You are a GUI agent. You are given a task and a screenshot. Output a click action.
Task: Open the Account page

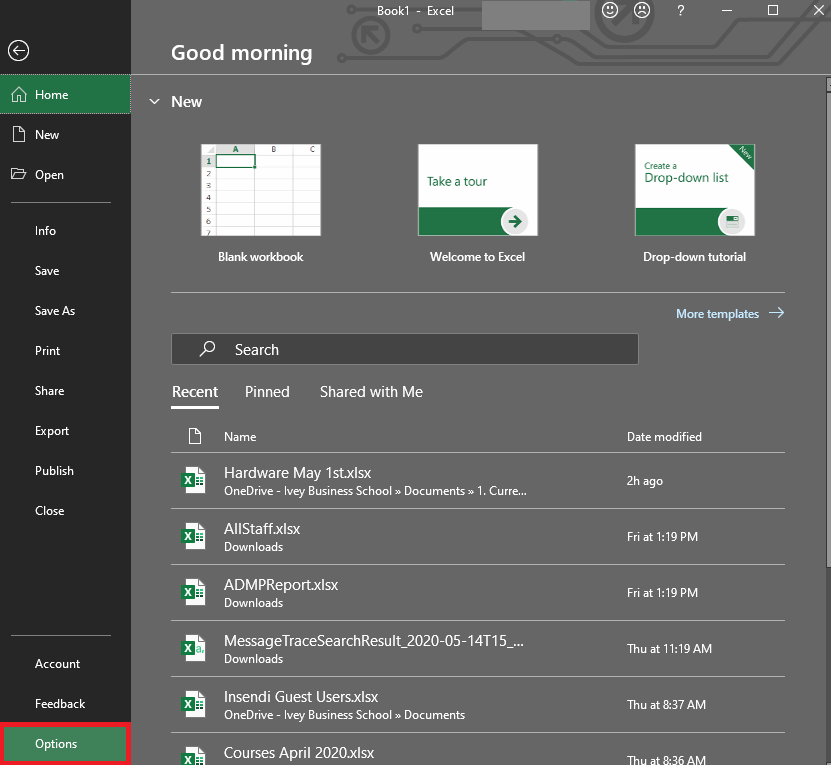tap(58, 664)
